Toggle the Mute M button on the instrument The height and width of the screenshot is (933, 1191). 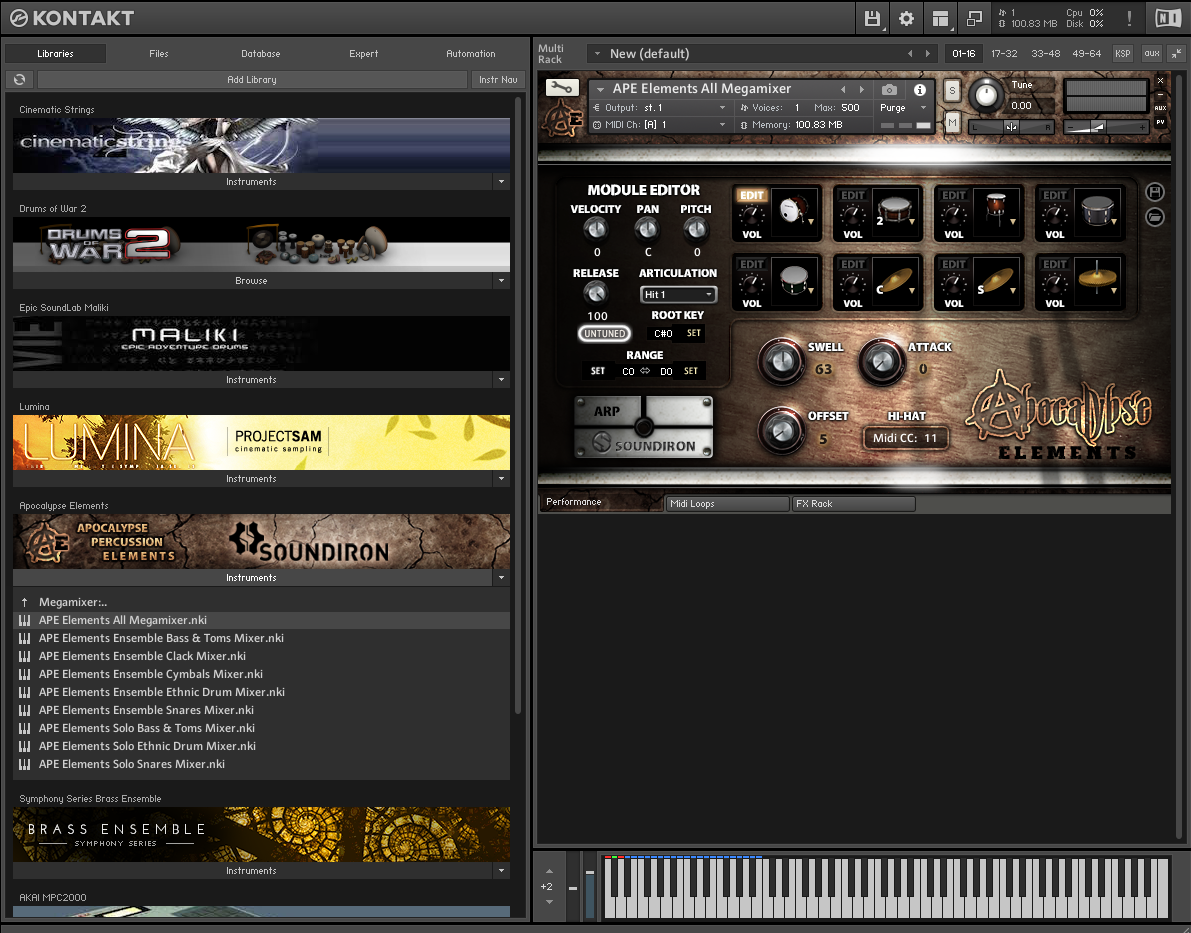952,122
